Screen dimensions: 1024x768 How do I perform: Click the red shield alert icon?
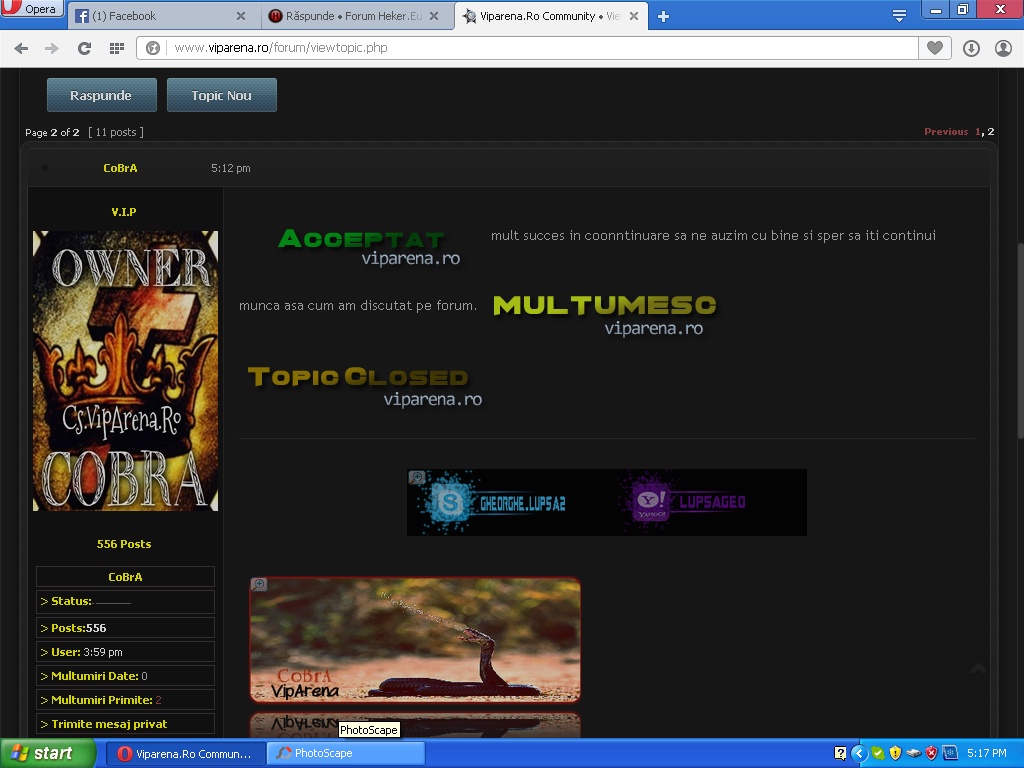point(931,753)
